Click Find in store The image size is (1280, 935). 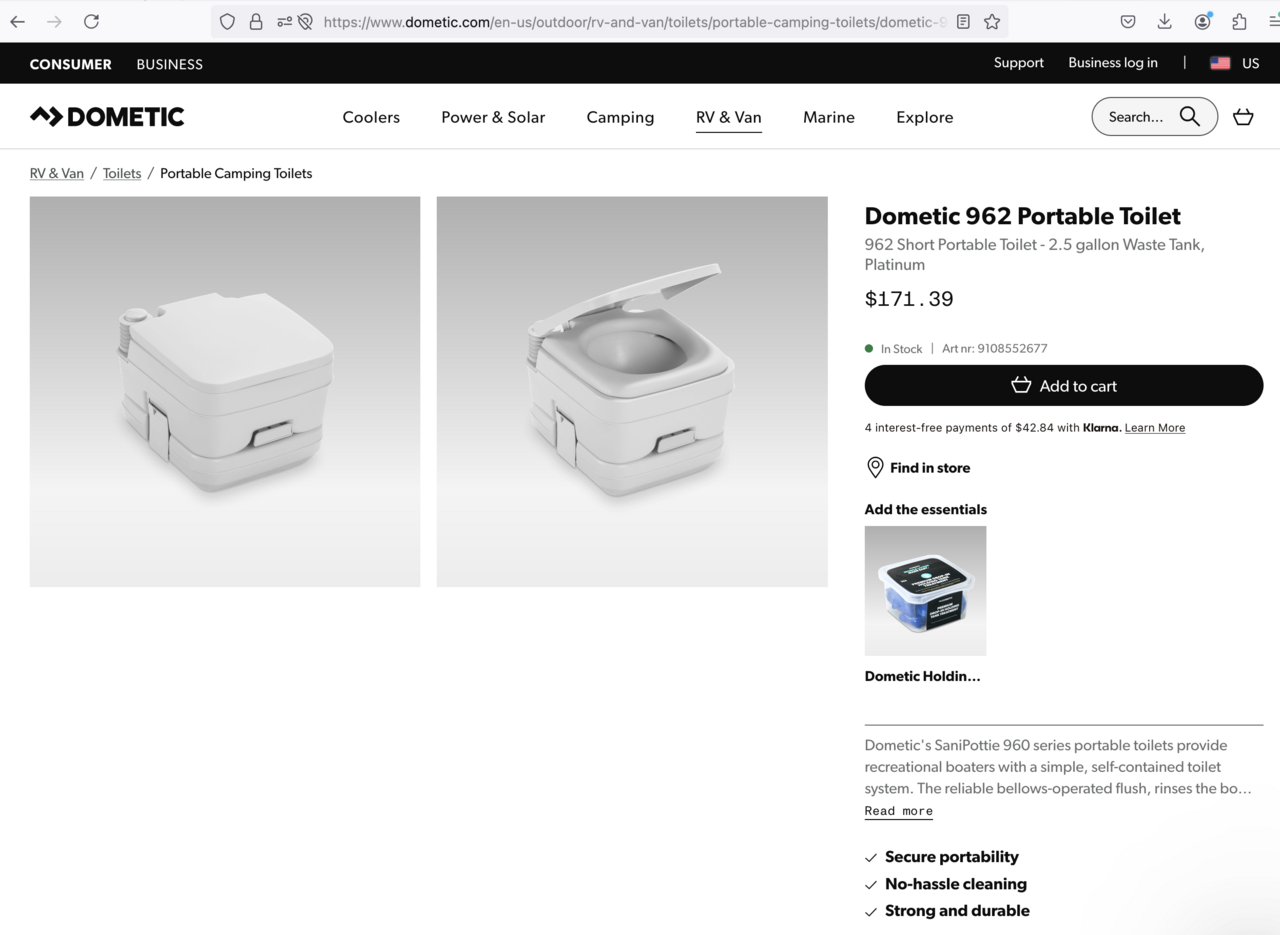(x=917, y=467)
